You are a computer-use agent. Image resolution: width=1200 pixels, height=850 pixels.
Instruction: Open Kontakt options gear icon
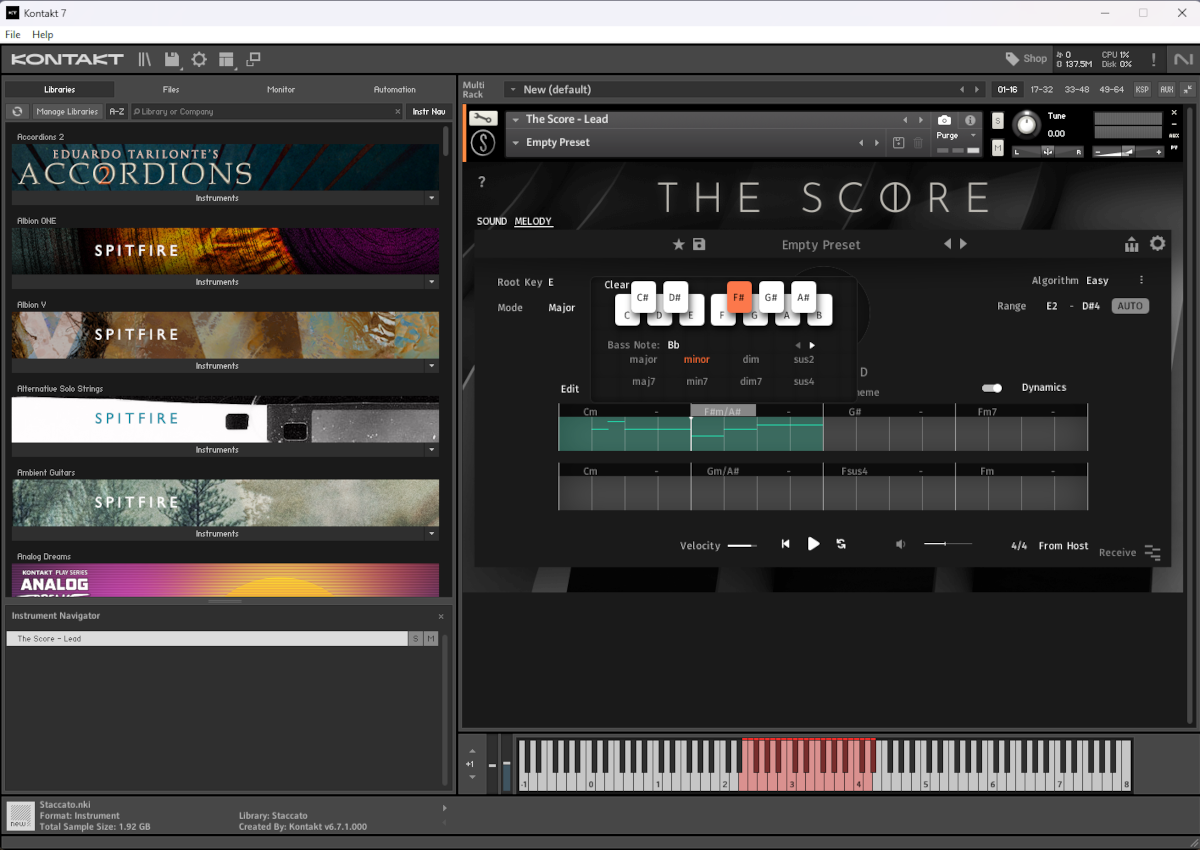click(199, 60)
